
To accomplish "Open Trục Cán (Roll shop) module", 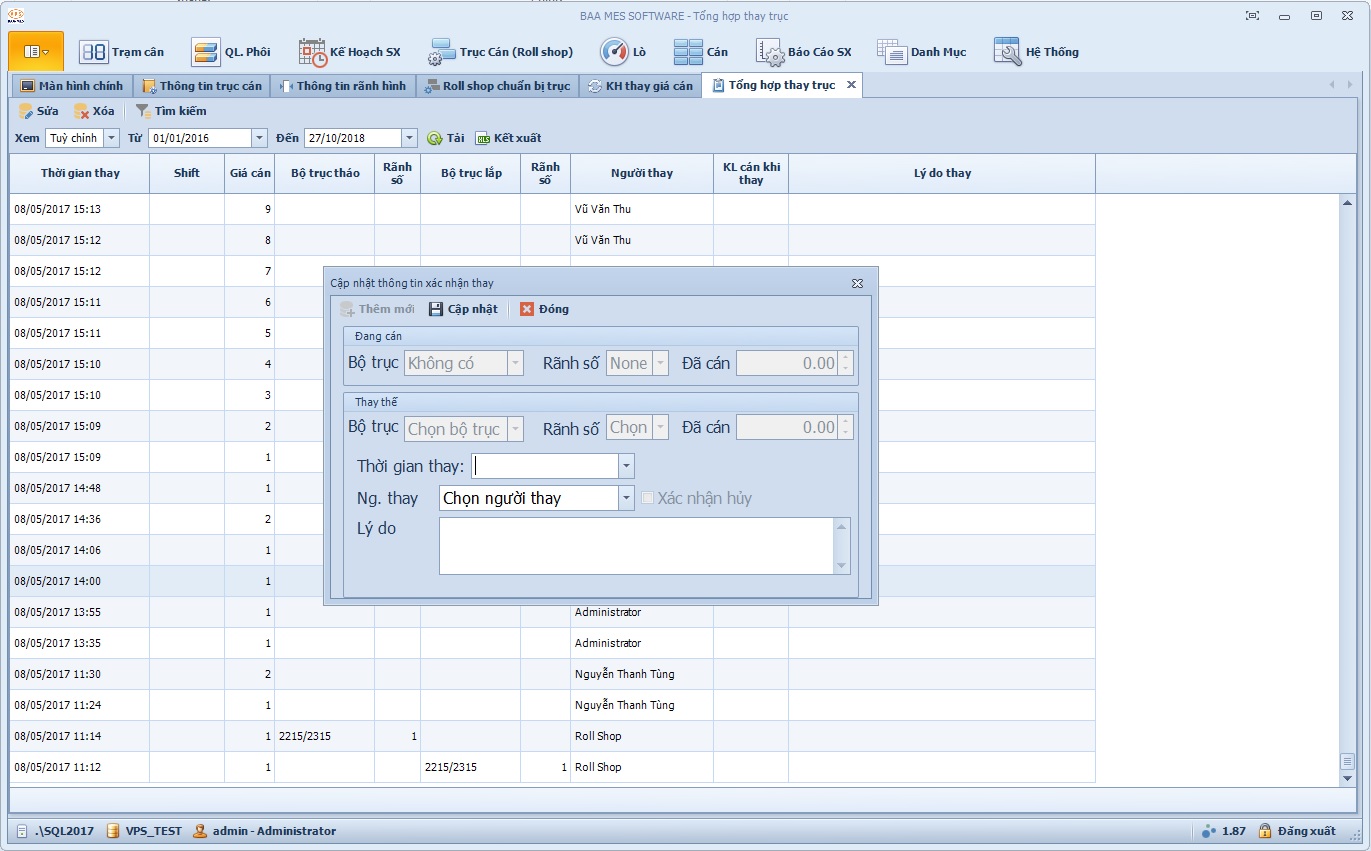I will point(501,52).
